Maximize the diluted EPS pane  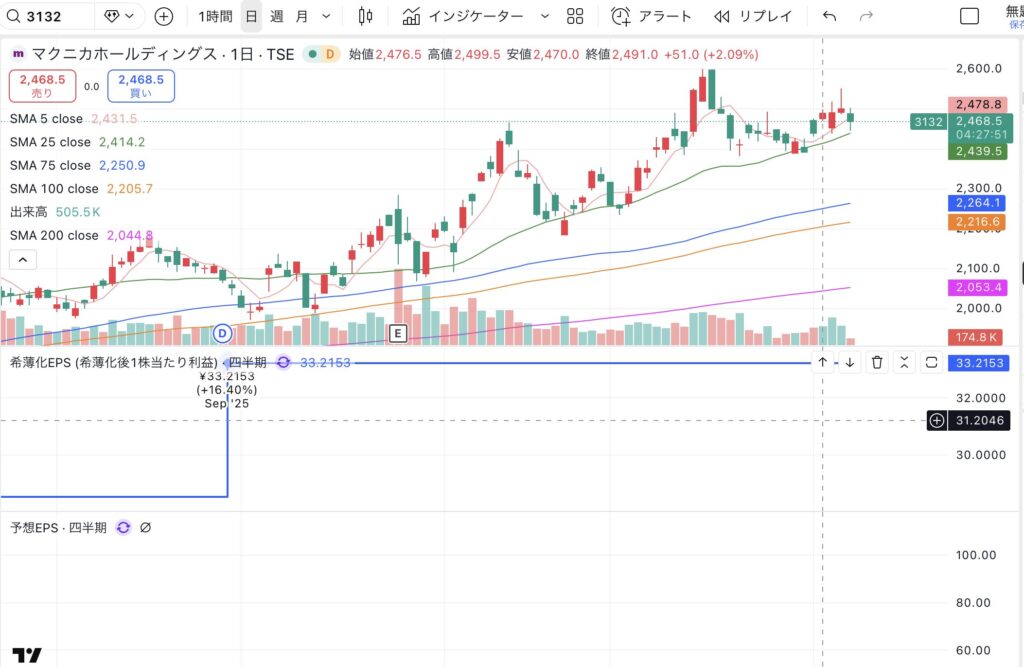point(932,362)
